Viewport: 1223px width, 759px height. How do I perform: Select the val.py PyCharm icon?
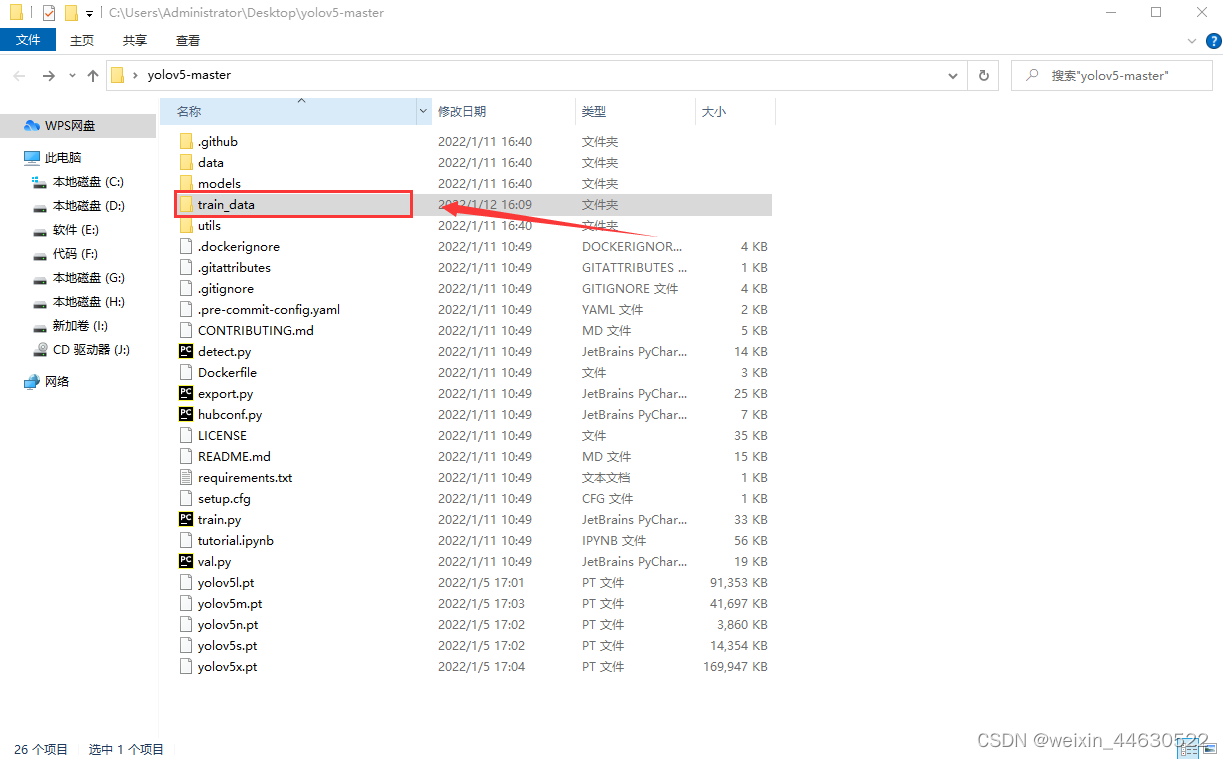click(186, 561)
